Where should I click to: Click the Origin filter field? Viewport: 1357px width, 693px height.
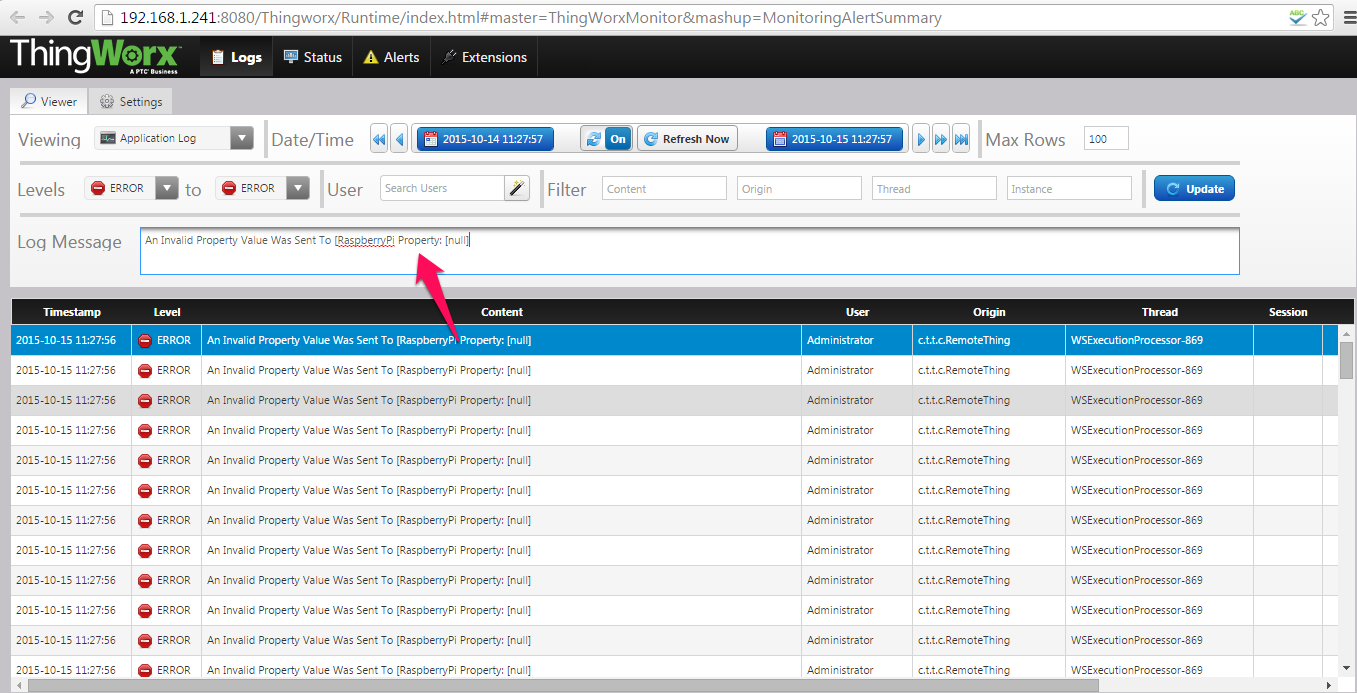point(799,188)
